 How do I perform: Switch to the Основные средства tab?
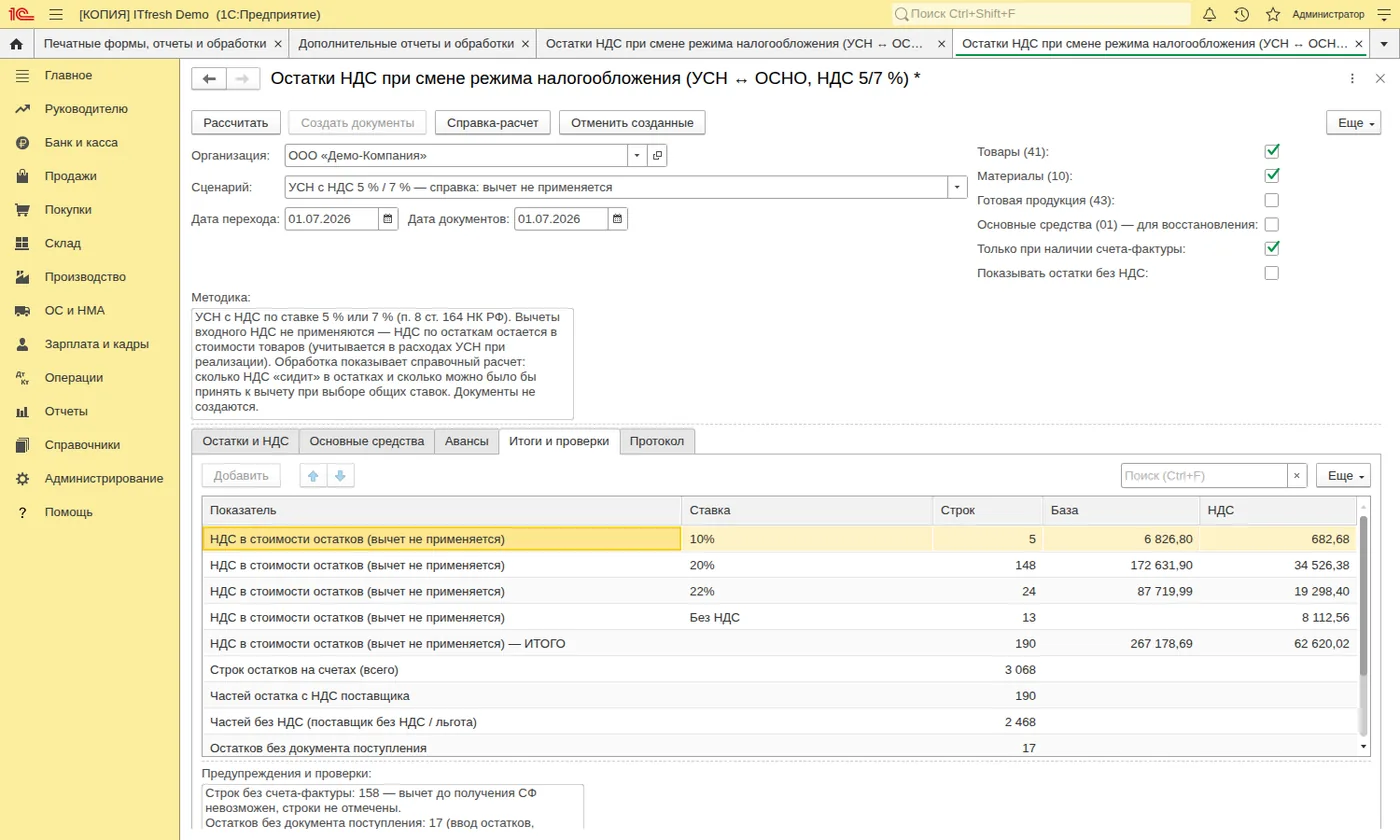coord(367,441)
